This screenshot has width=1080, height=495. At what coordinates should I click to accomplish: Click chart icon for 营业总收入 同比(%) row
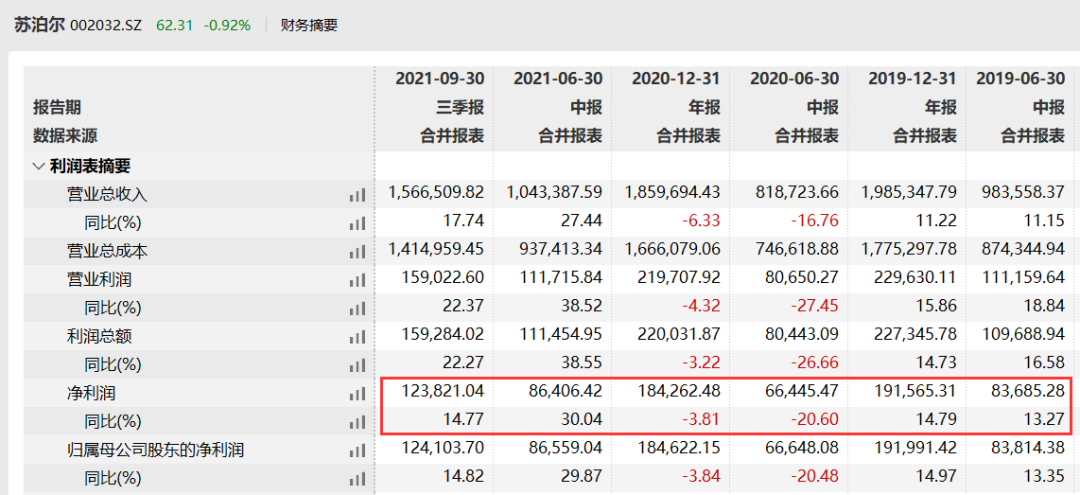point(357,223)
